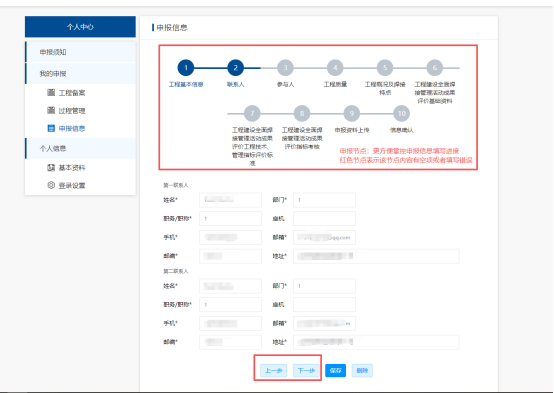Open step 10 circle 信息确认
Screen dimensions: 554x393
click(402, 113)
